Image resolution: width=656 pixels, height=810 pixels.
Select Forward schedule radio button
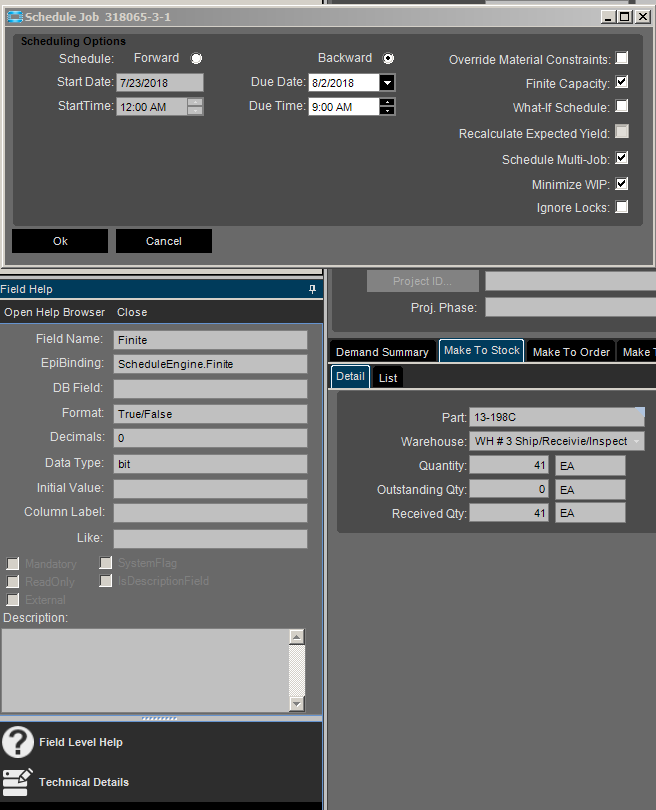(x=196, y=58)
